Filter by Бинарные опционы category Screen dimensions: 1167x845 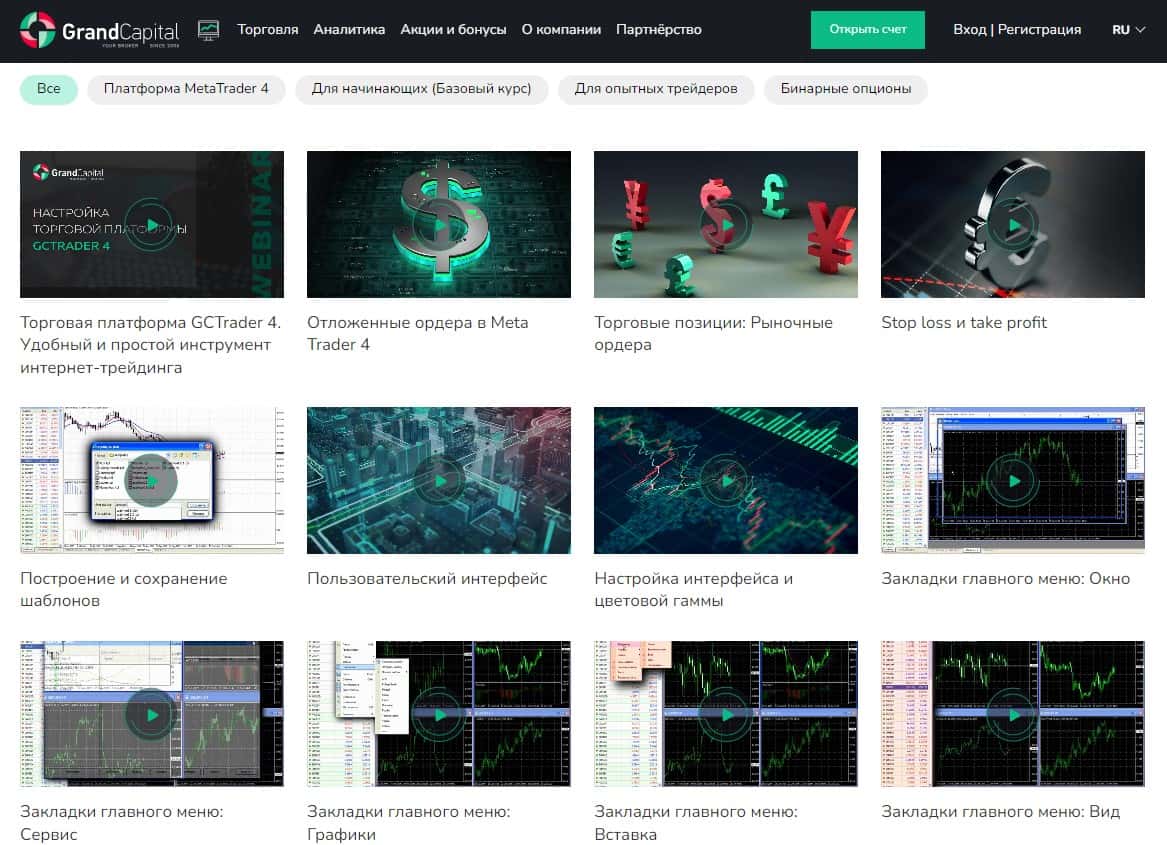[x=845, y=89]
